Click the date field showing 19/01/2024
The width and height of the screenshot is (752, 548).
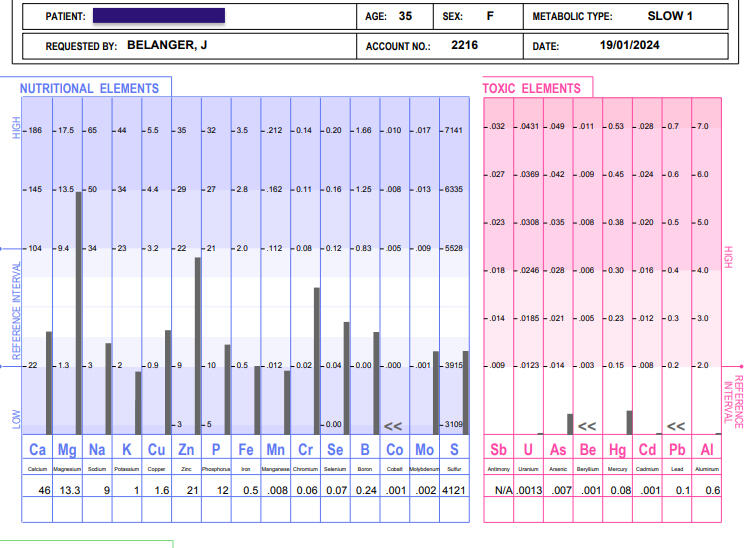[629, 46]
